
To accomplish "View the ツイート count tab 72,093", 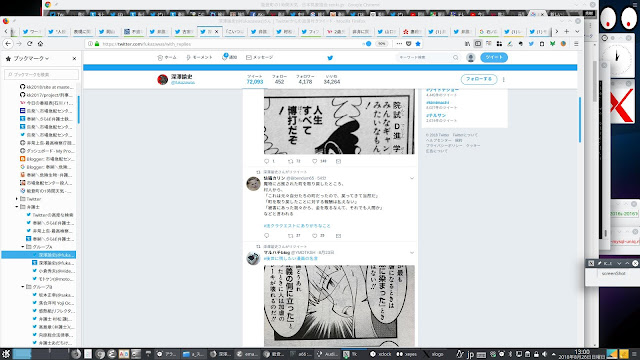I will click(x=255, y=80).
